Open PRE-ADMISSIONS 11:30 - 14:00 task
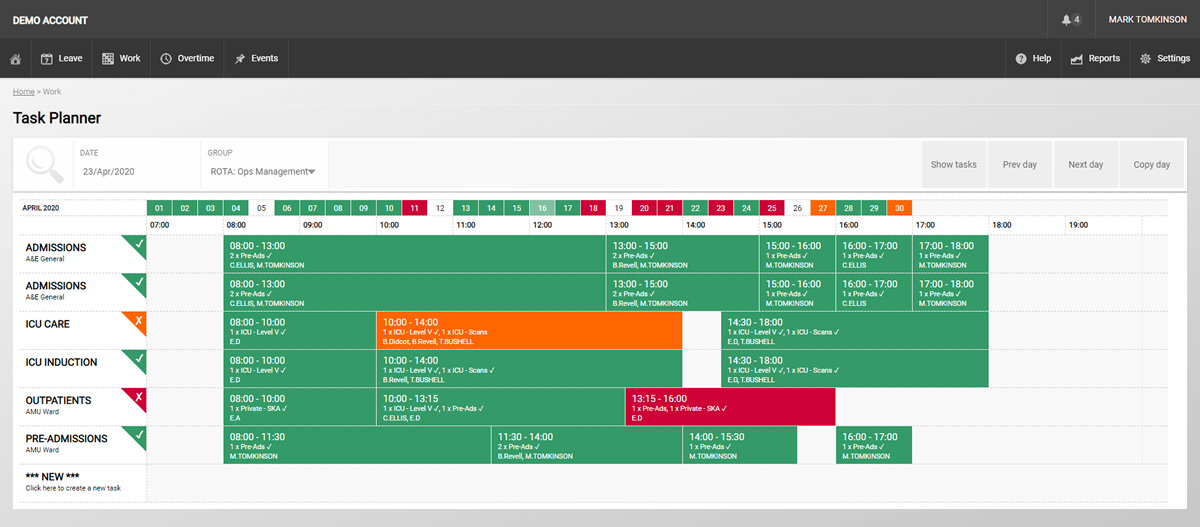 click(587, 445)
